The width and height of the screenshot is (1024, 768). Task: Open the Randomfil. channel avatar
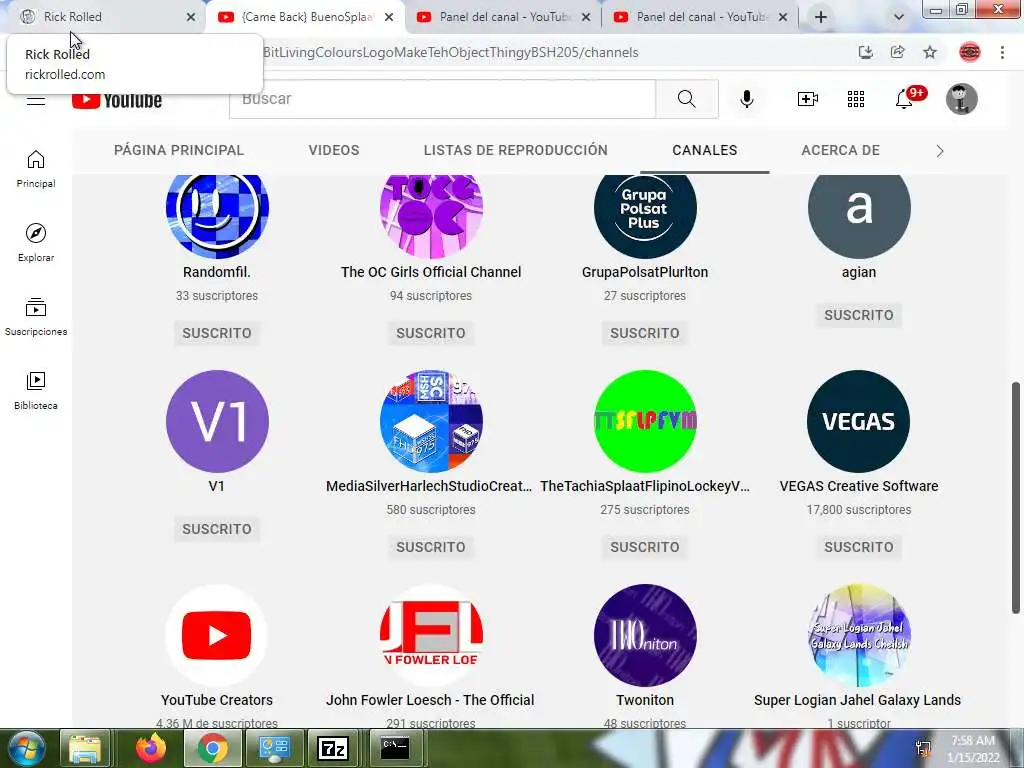217,216
